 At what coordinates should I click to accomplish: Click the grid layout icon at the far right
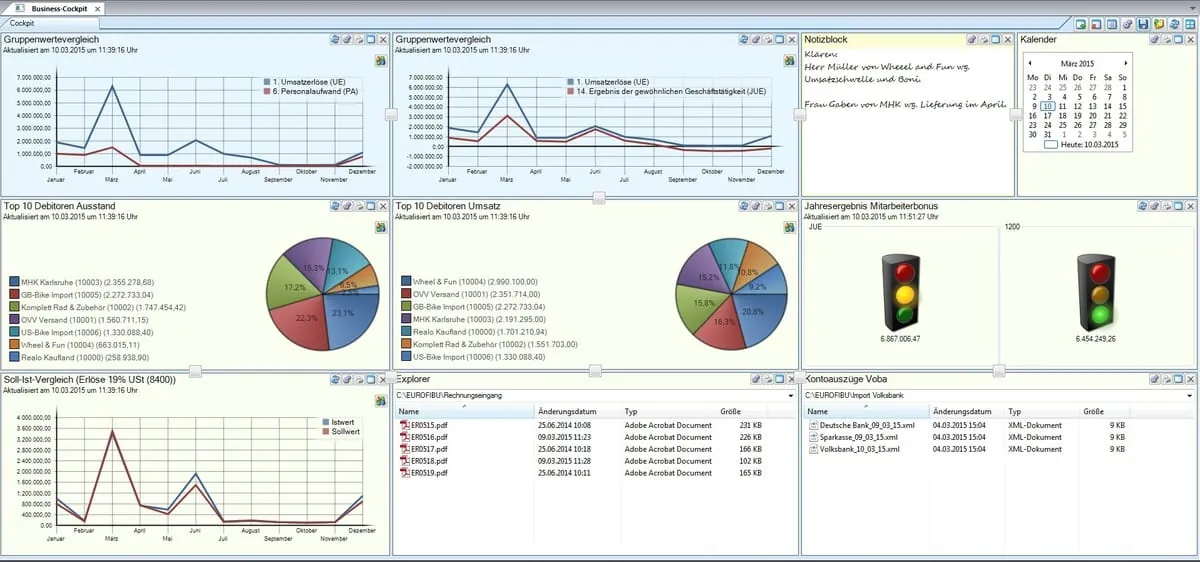[1190, 23]
